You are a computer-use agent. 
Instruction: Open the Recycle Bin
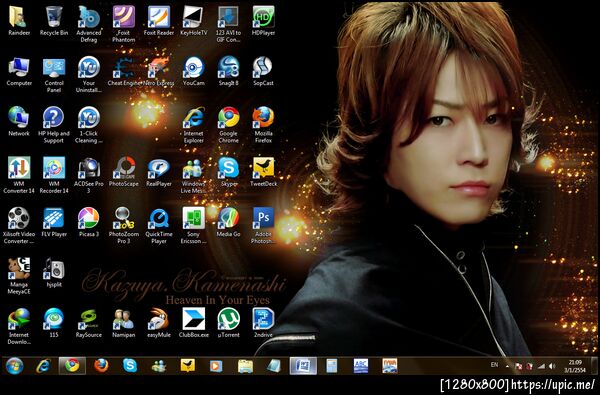coord(54,21)
